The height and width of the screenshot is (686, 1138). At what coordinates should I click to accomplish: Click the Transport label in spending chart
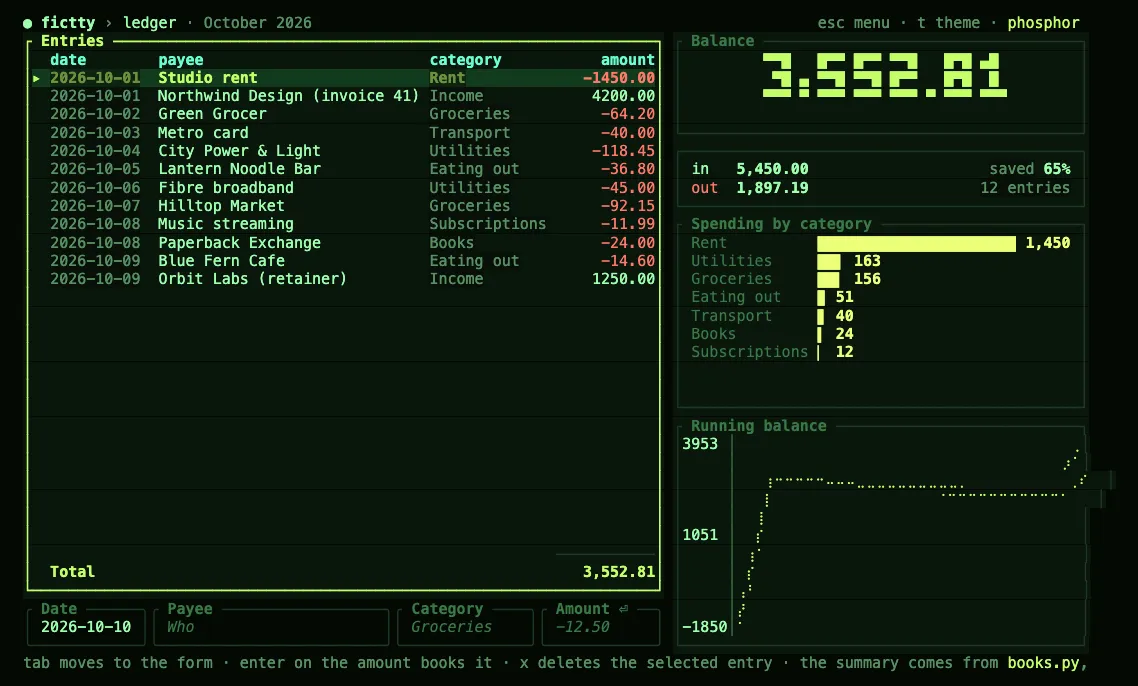[732, 316]
